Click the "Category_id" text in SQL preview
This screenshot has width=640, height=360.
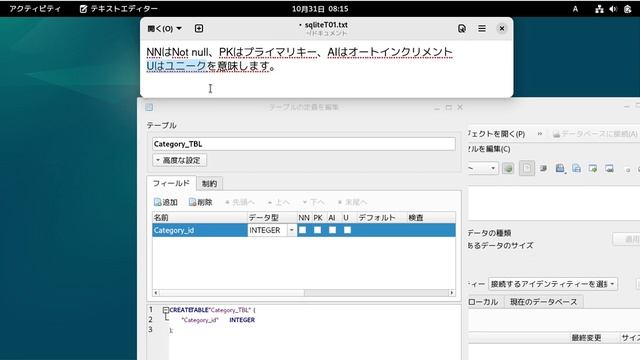200,320
